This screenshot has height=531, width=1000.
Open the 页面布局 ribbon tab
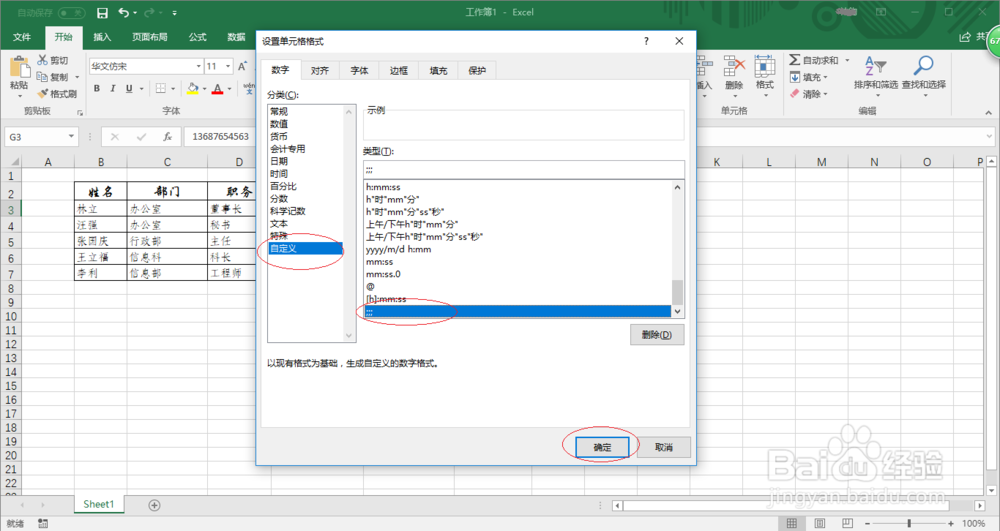150,37
